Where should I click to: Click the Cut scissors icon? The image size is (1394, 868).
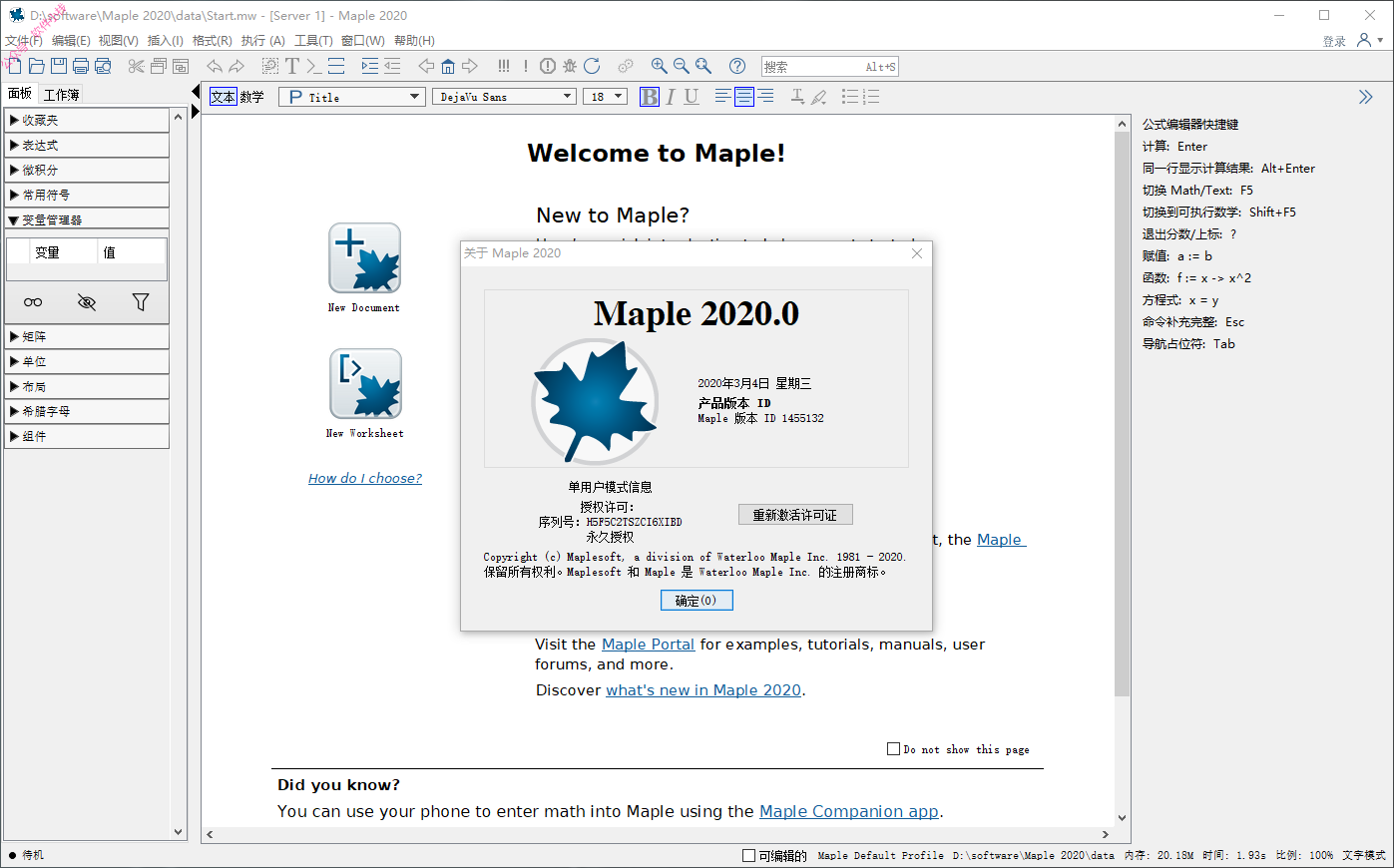tap(137, 66)
